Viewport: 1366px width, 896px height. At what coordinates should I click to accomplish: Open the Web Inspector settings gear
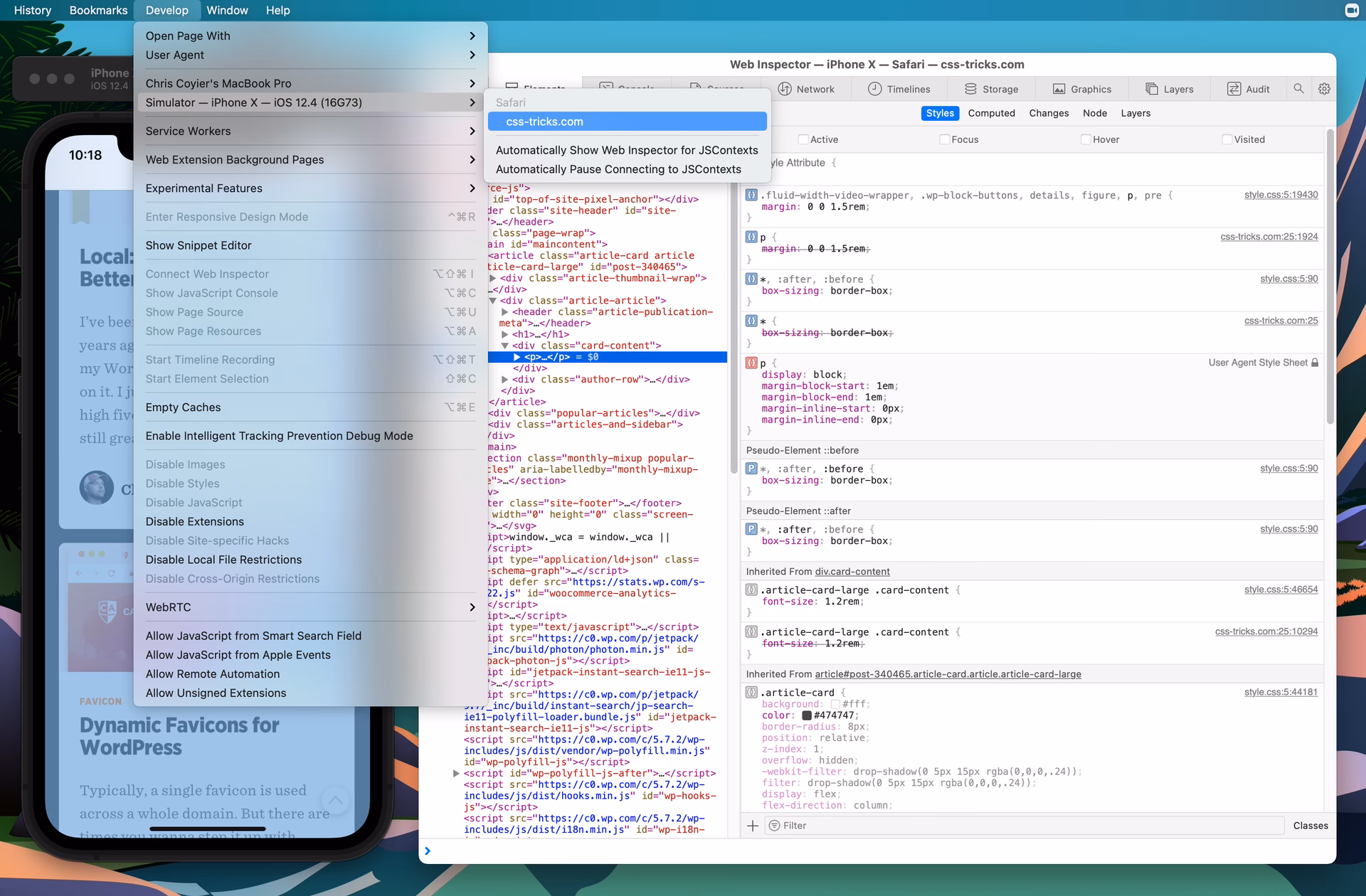[1324, 89]
